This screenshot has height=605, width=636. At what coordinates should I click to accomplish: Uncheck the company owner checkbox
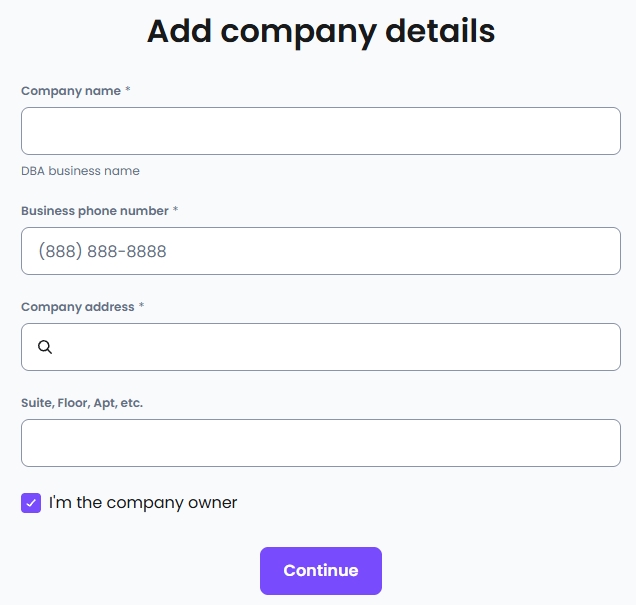coord(31,503)
